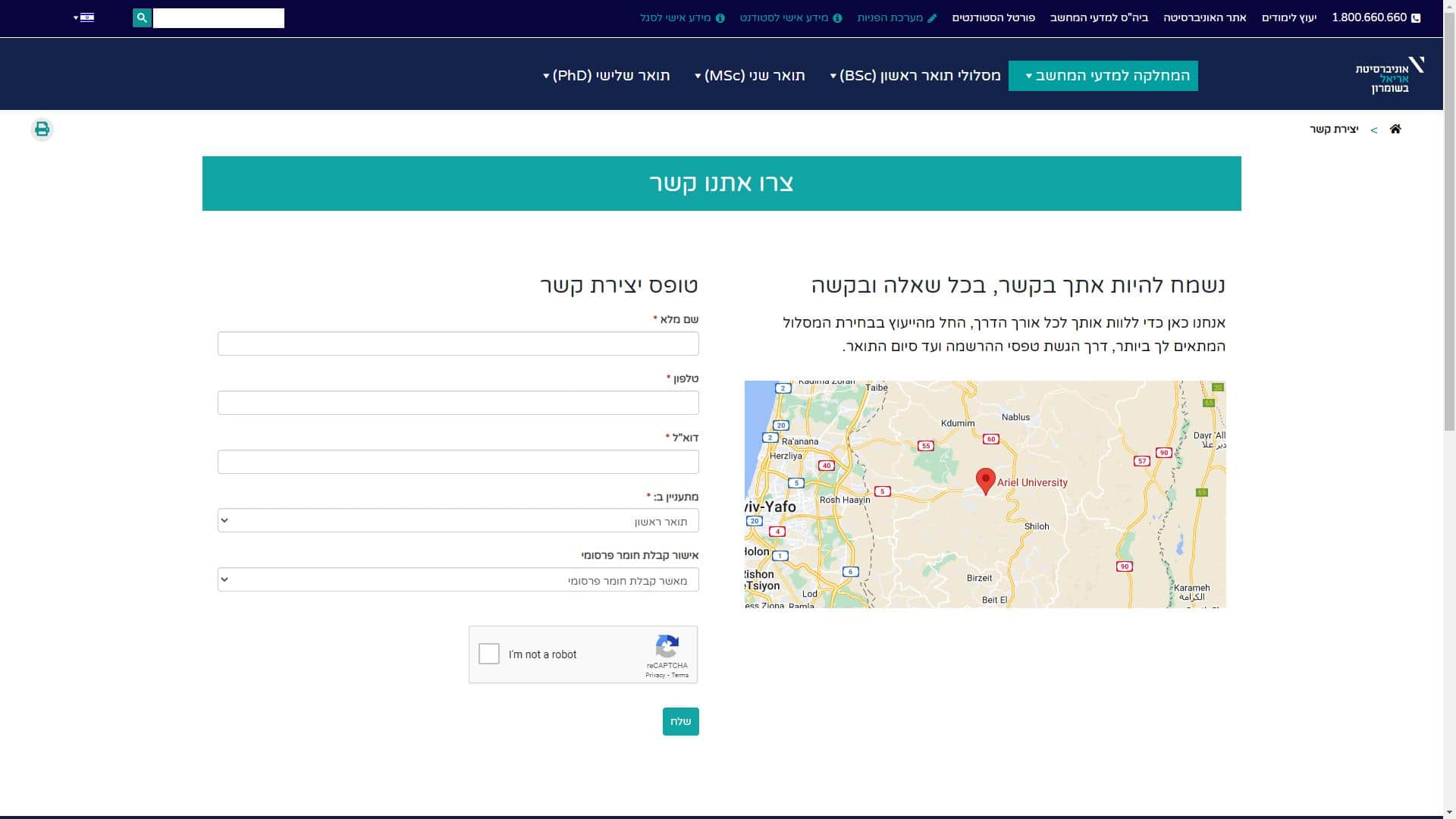Click the red Ariel University map pin
The image size is (1456, 819).
(x=985, y=480)
